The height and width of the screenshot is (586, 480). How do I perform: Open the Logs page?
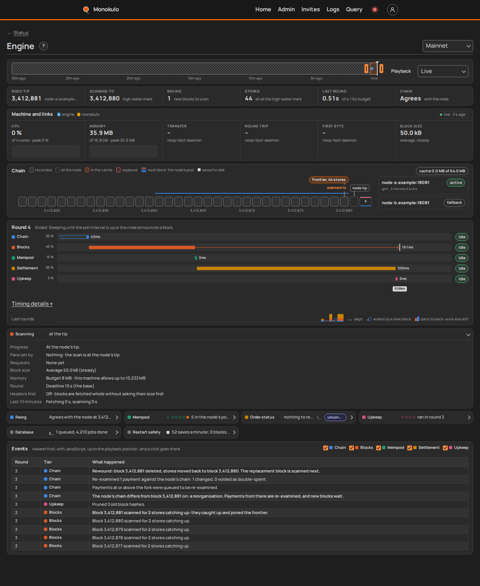(x=333, y=9)
